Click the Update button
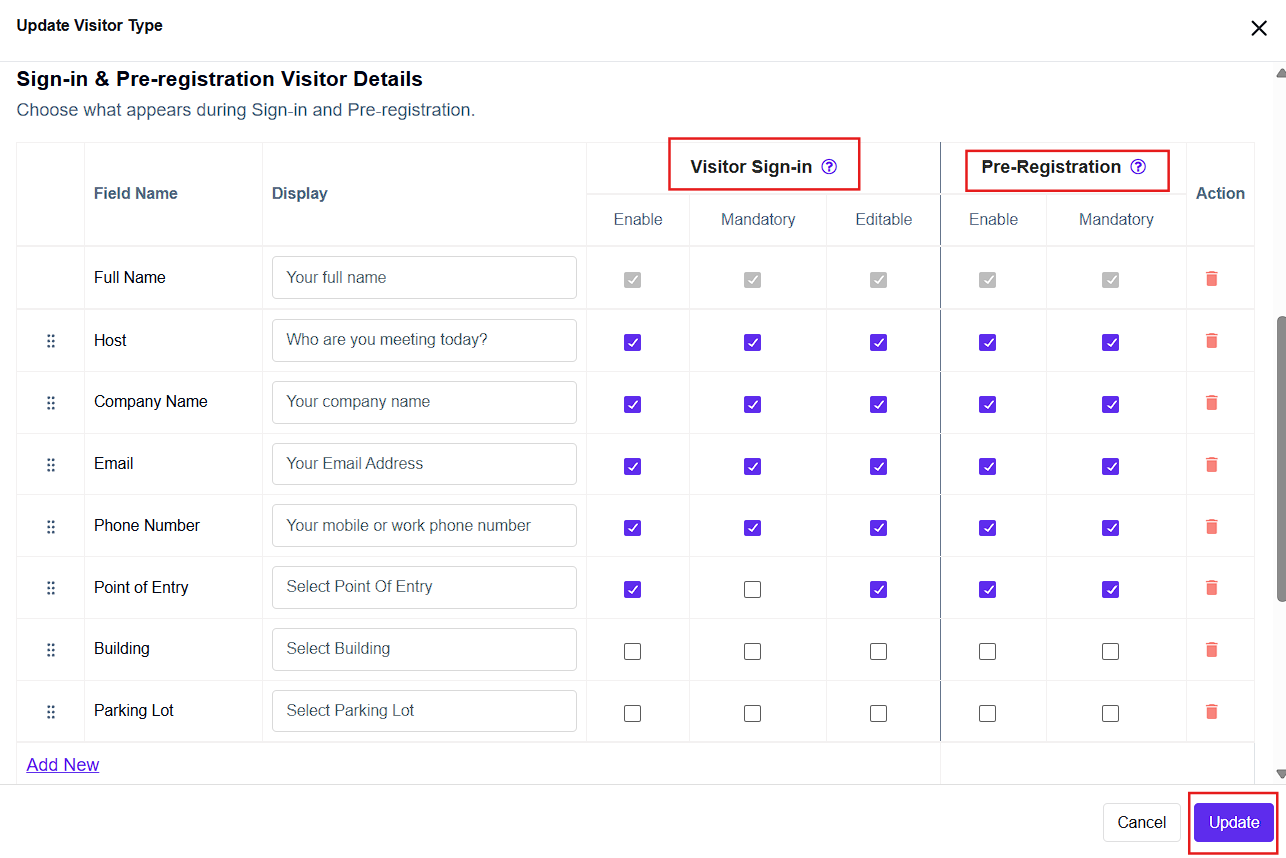The width and height of the screenshot is (1286, 858). [1234, 822]
